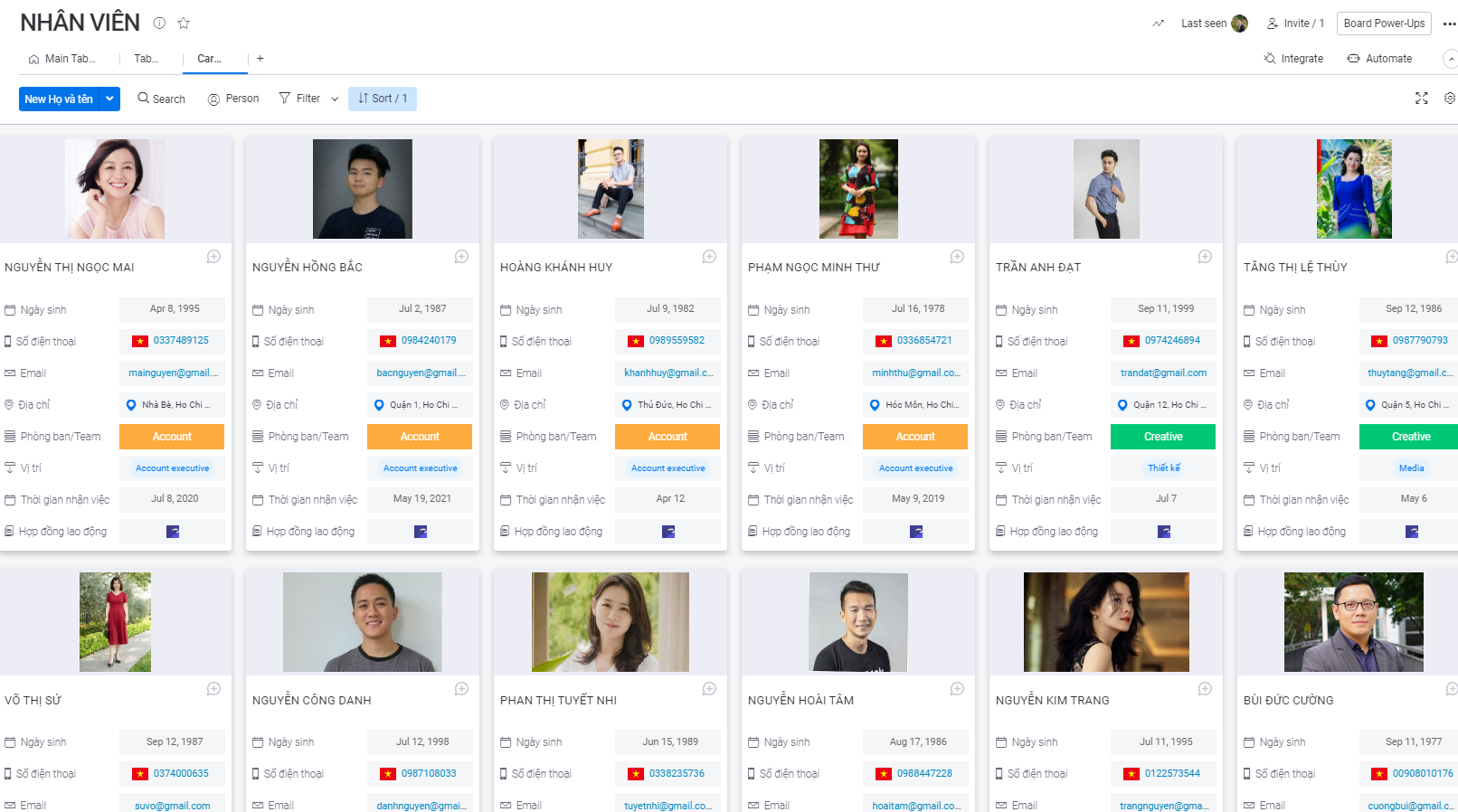Open board info icon next to NHÂN VIÊN
This screenshot has width=1458, height=812.
coord(159,24)
